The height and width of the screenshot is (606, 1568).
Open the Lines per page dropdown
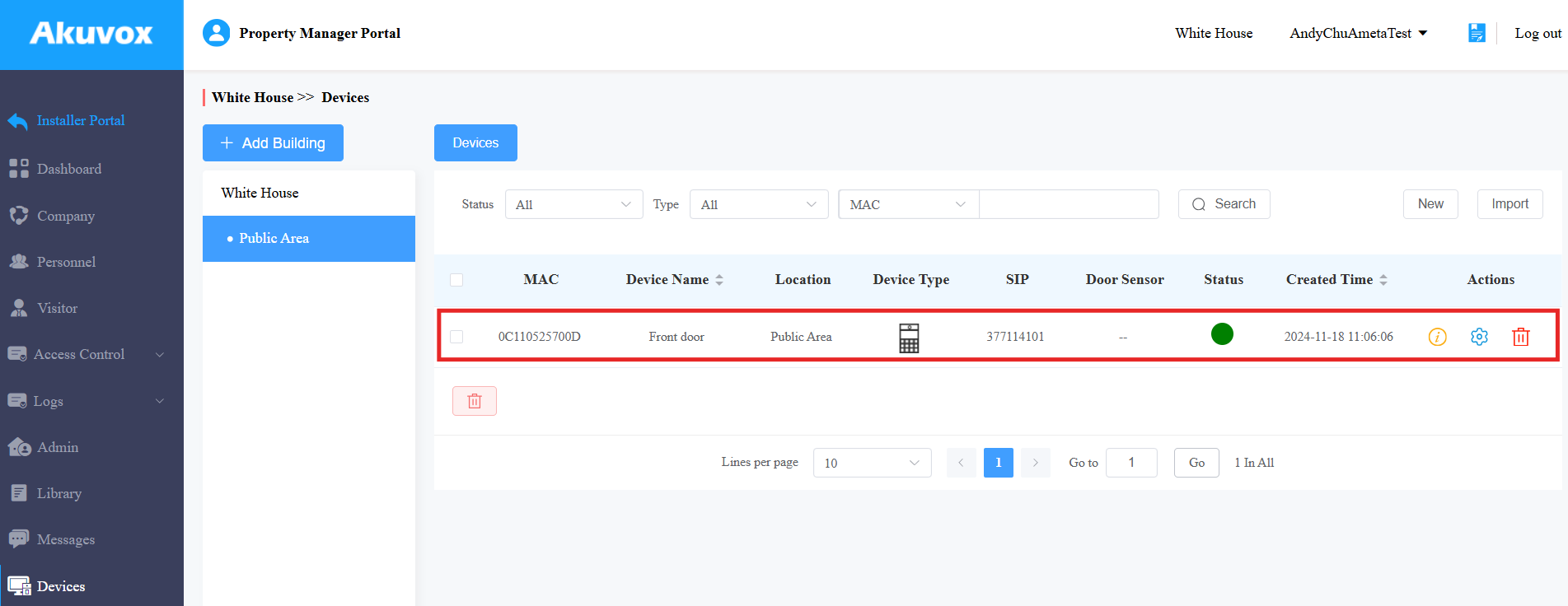[872, 463]
